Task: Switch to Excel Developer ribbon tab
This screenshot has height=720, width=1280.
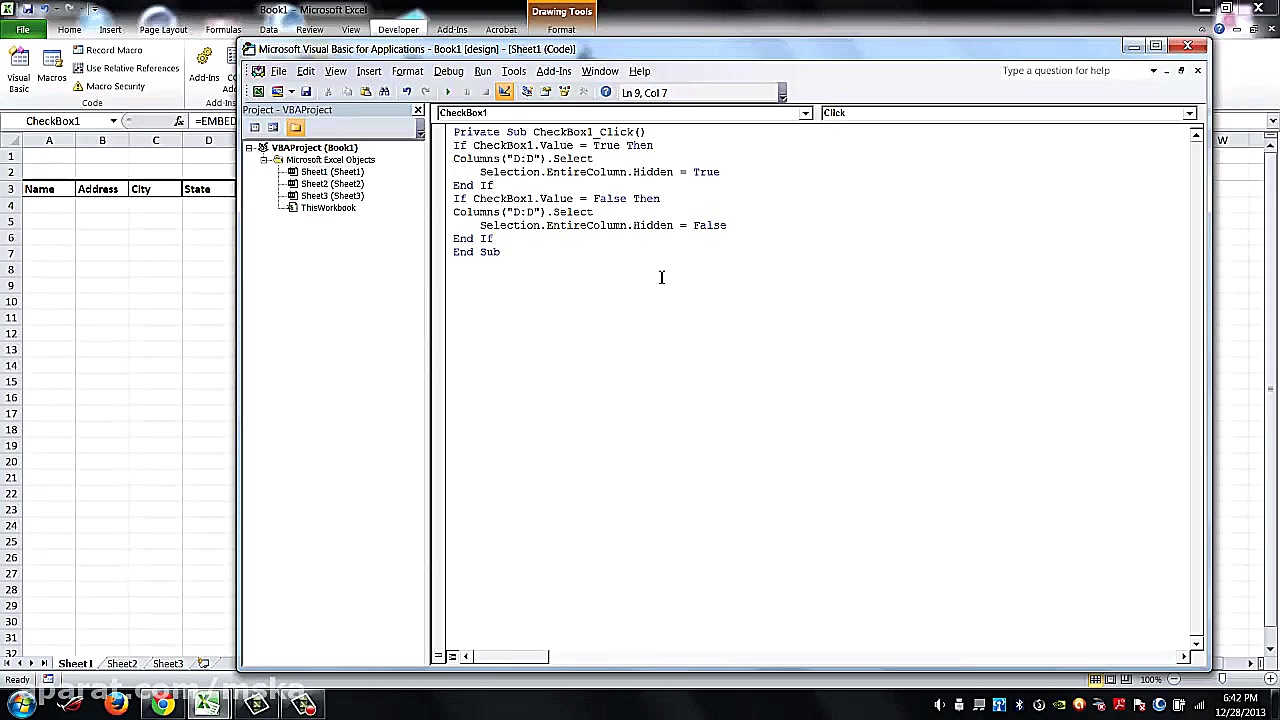Action: click(x=398, y=29)
